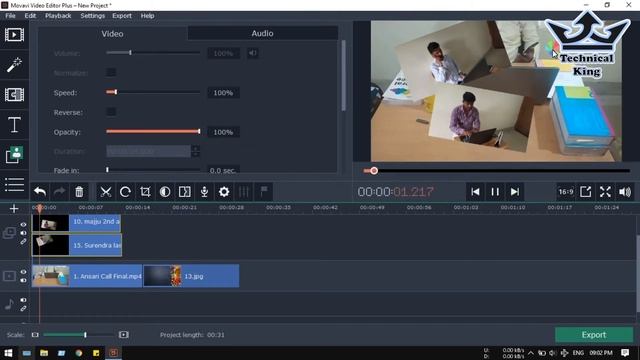Click the Speed 100% value field
This screenshot has width=640, height=360.
(x=223, y=93)
